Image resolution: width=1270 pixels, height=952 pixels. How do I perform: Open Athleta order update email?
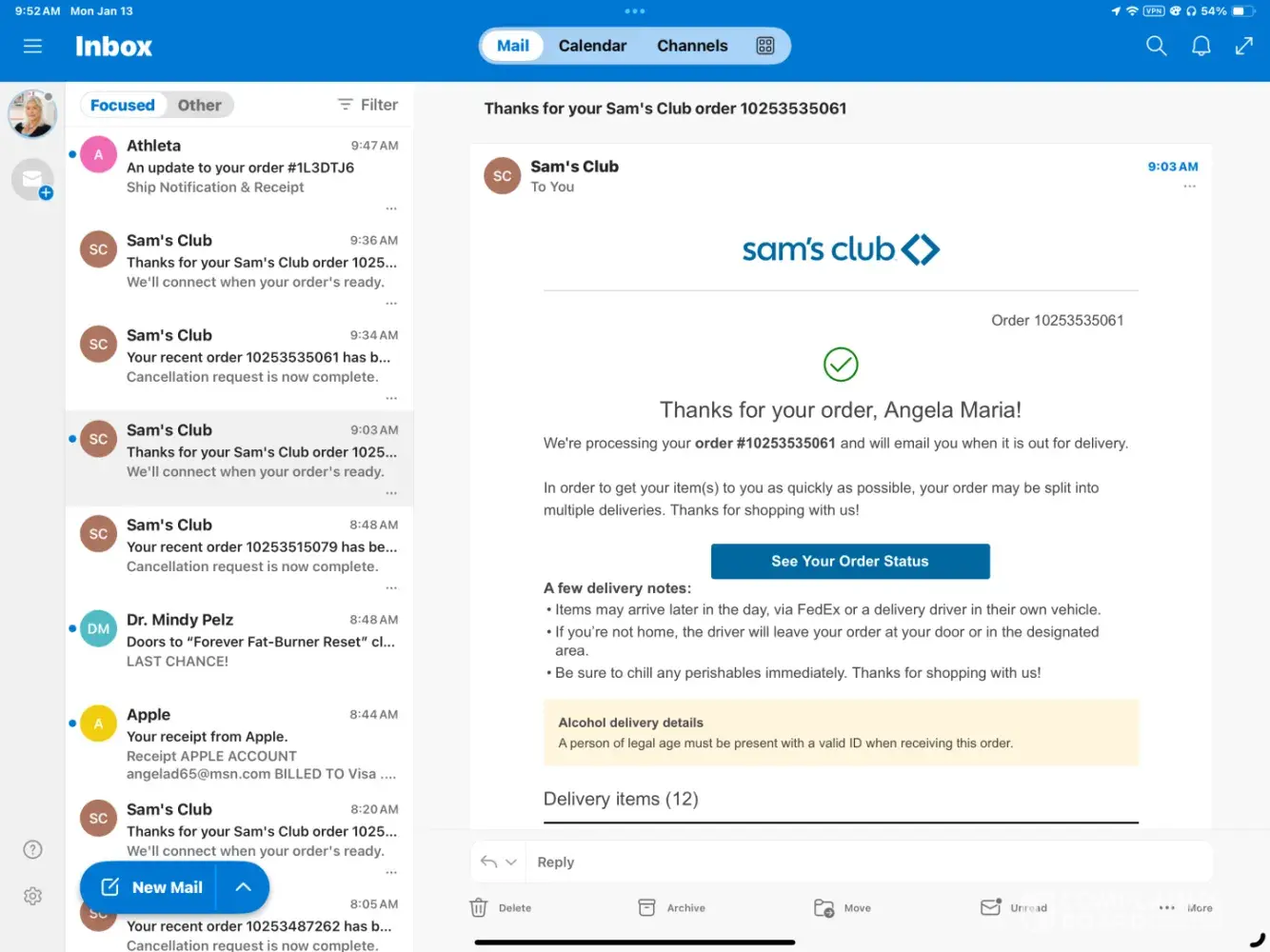click(239, 173)
